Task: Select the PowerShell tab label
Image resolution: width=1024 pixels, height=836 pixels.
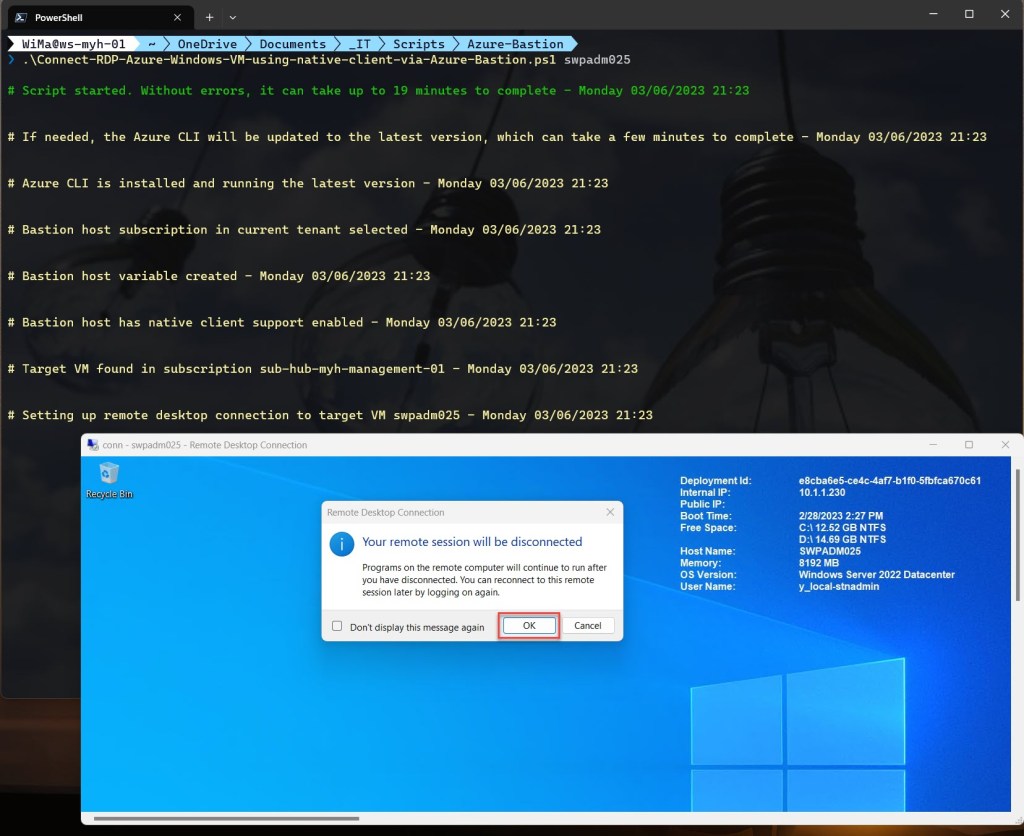Action: coord(60,17)
